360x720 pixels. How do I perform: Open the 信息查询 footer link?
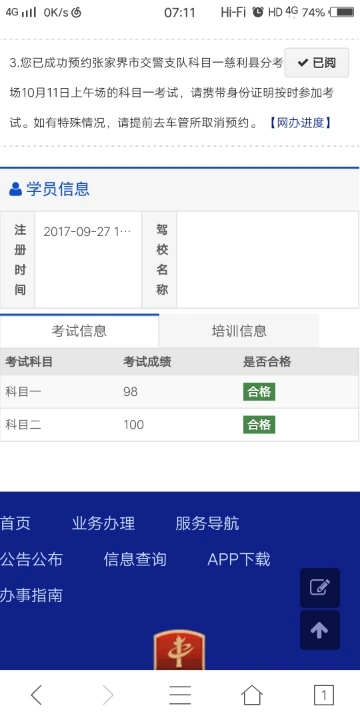click(x=135, y=559)
